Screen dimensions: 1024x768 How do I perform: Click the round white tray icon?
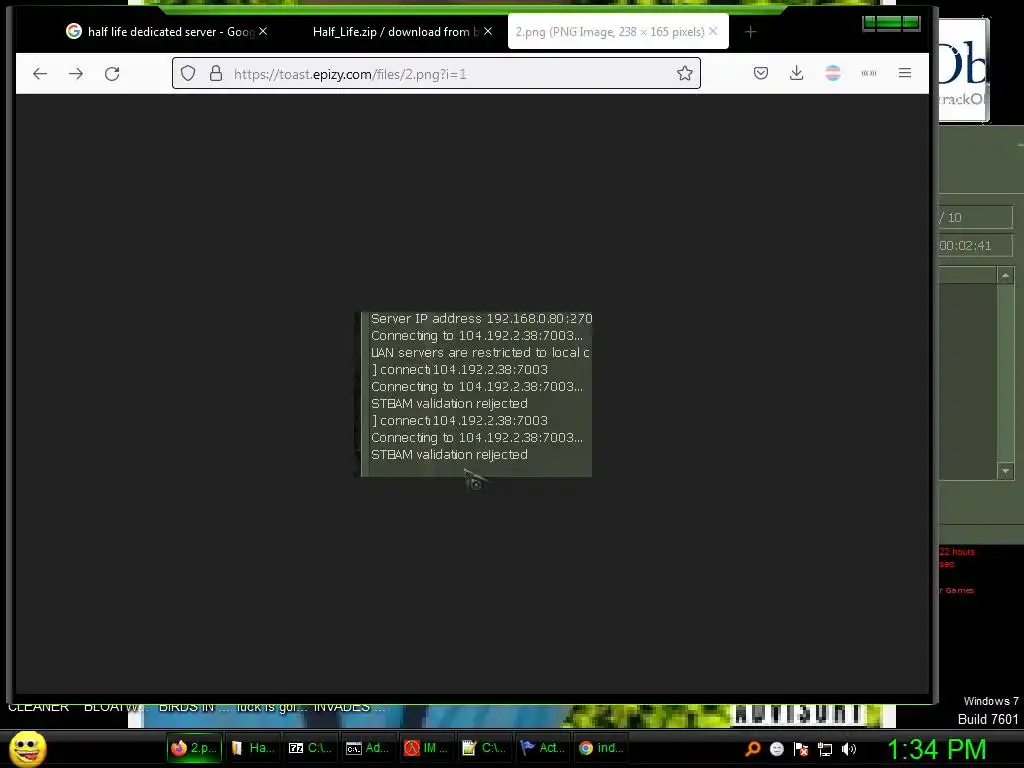pyautogui.click(x=776, y=749)
